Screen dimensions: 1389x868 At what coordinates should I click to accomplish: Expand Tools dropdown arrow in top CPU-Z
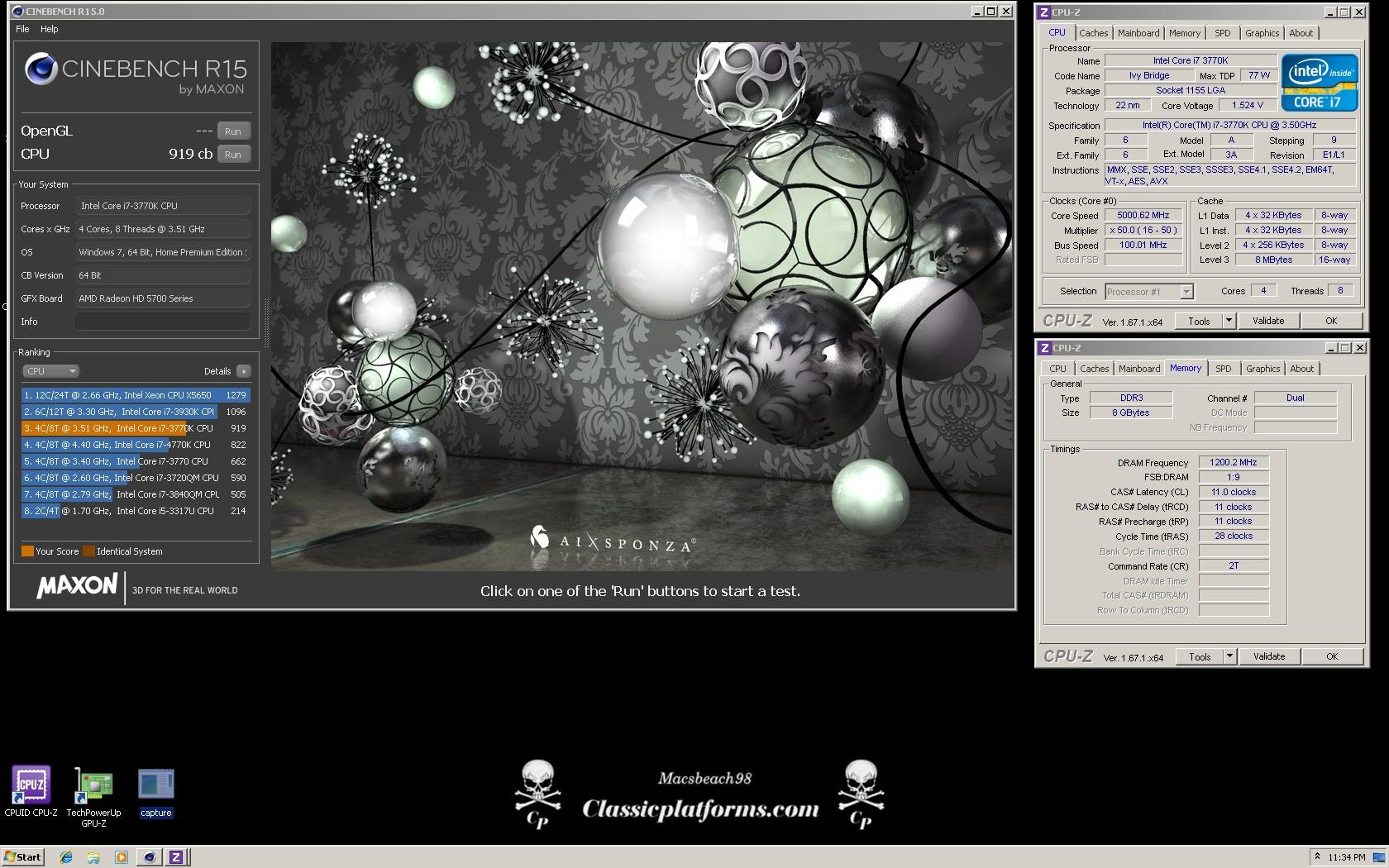point(1229,322)
